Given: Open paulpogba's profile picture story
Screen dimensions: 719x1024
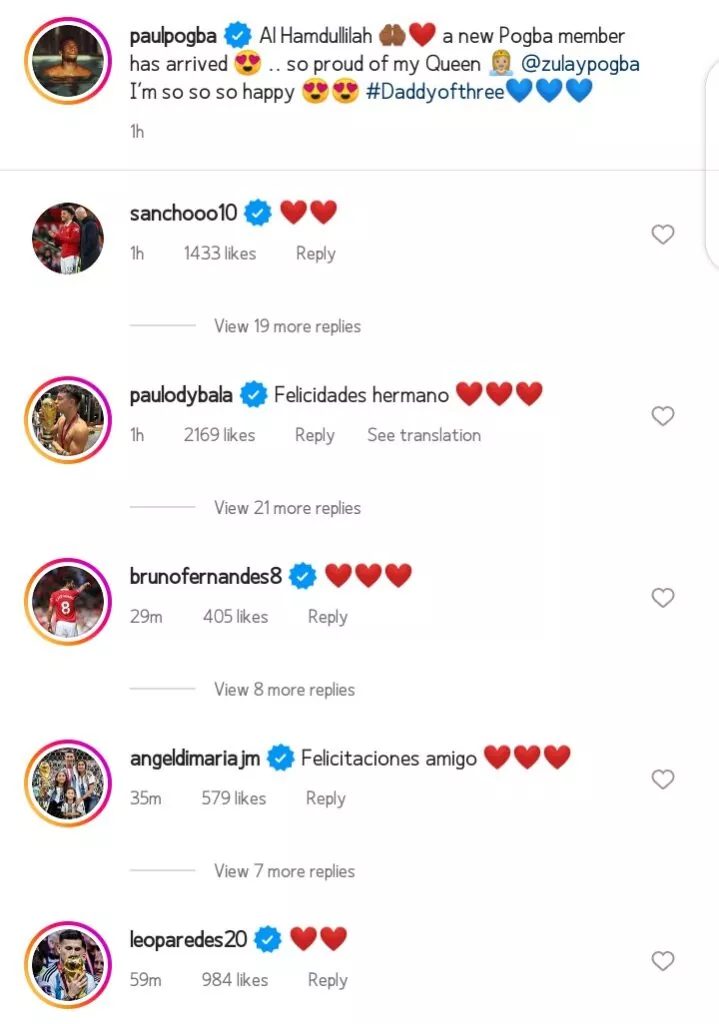Looking at the screenshot, I should 68,61.
